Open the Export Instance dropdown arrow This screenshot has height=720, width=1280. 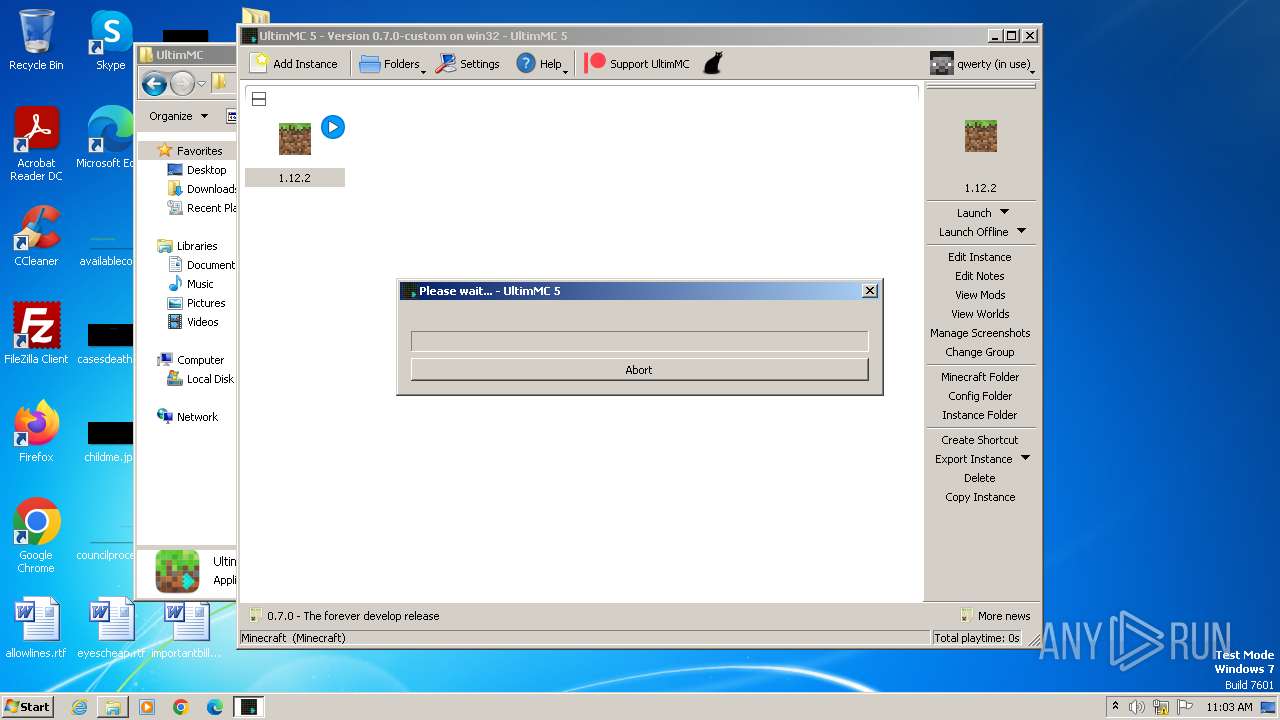click(1025, 458)
